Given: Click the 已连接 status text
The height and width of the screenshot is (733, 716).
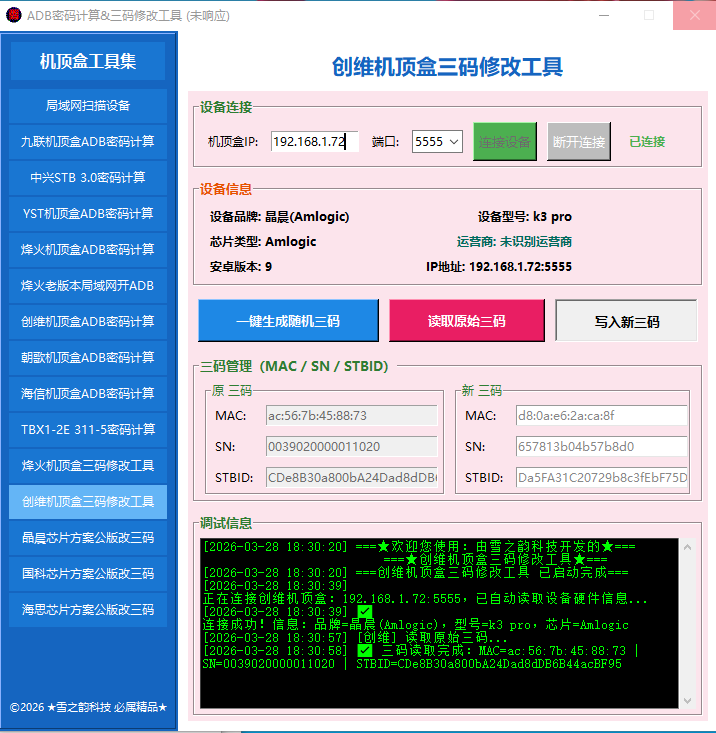Looking at the screenshot, I should click(647, 142).
